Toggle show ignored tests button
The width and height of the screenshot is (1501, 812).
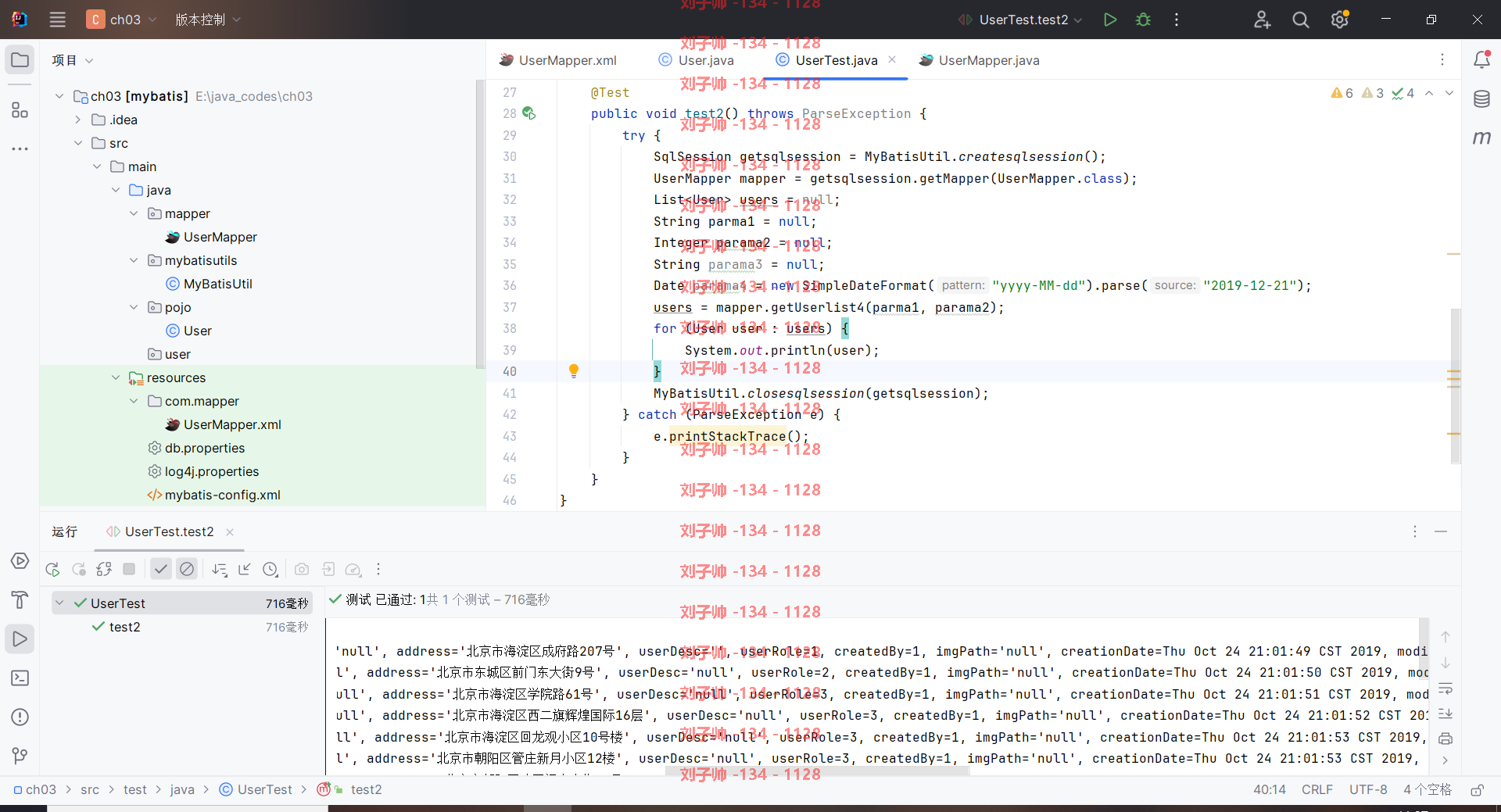[187, 570]
